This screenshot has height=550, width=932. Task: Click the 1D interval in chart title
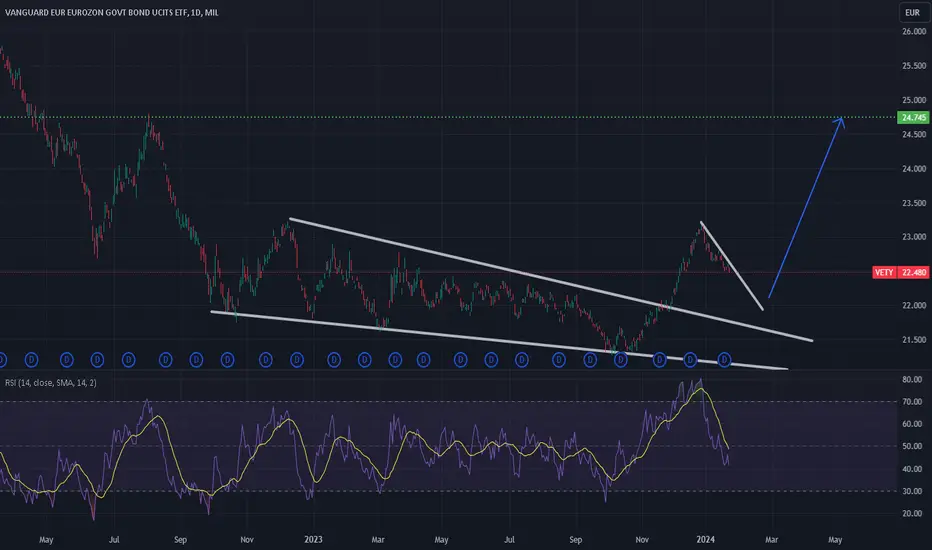(x=196, y=12)
